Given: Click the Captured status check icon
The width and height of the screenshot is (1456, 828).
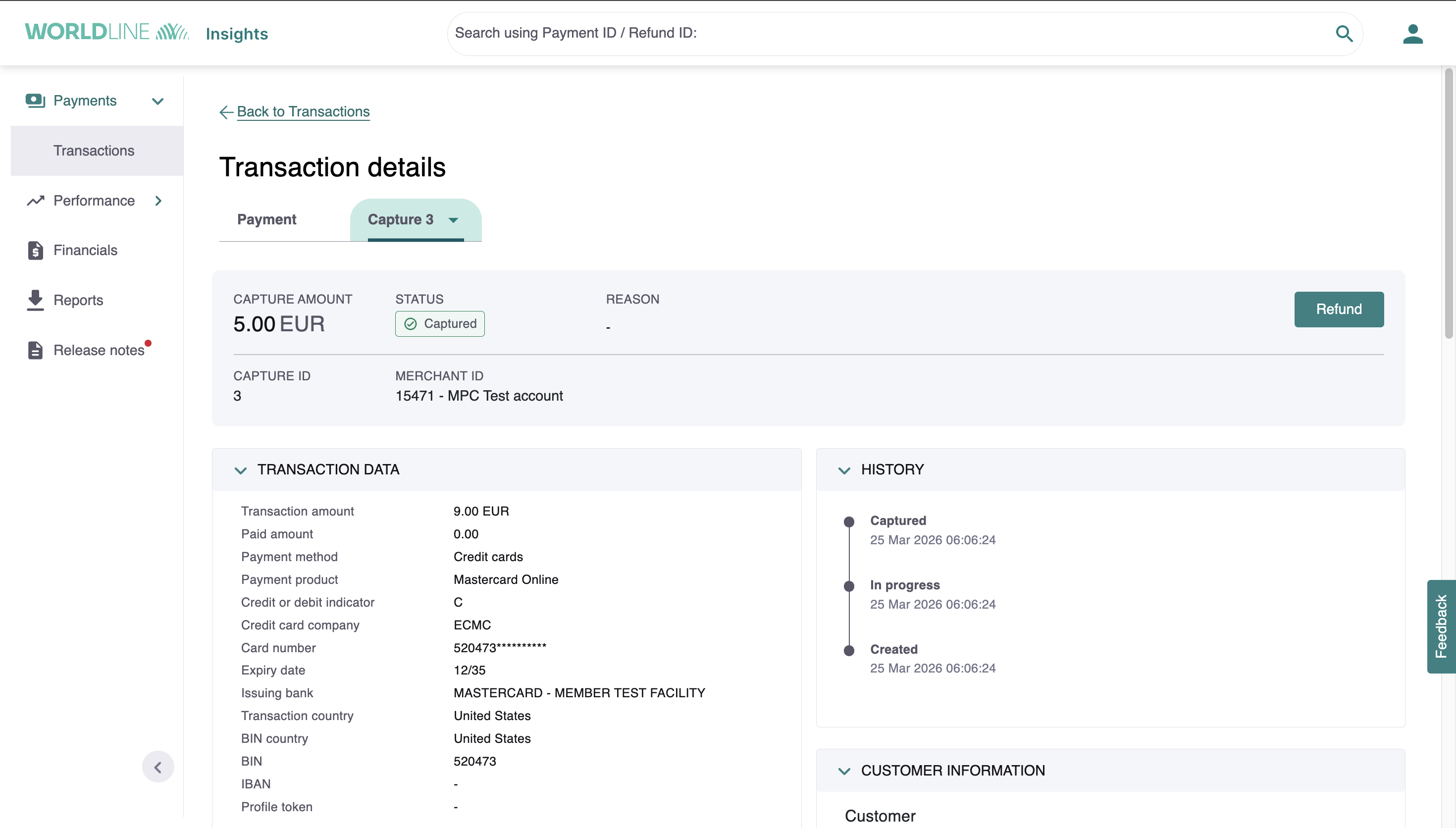Looking at the screenshot, I should point(411,324).
